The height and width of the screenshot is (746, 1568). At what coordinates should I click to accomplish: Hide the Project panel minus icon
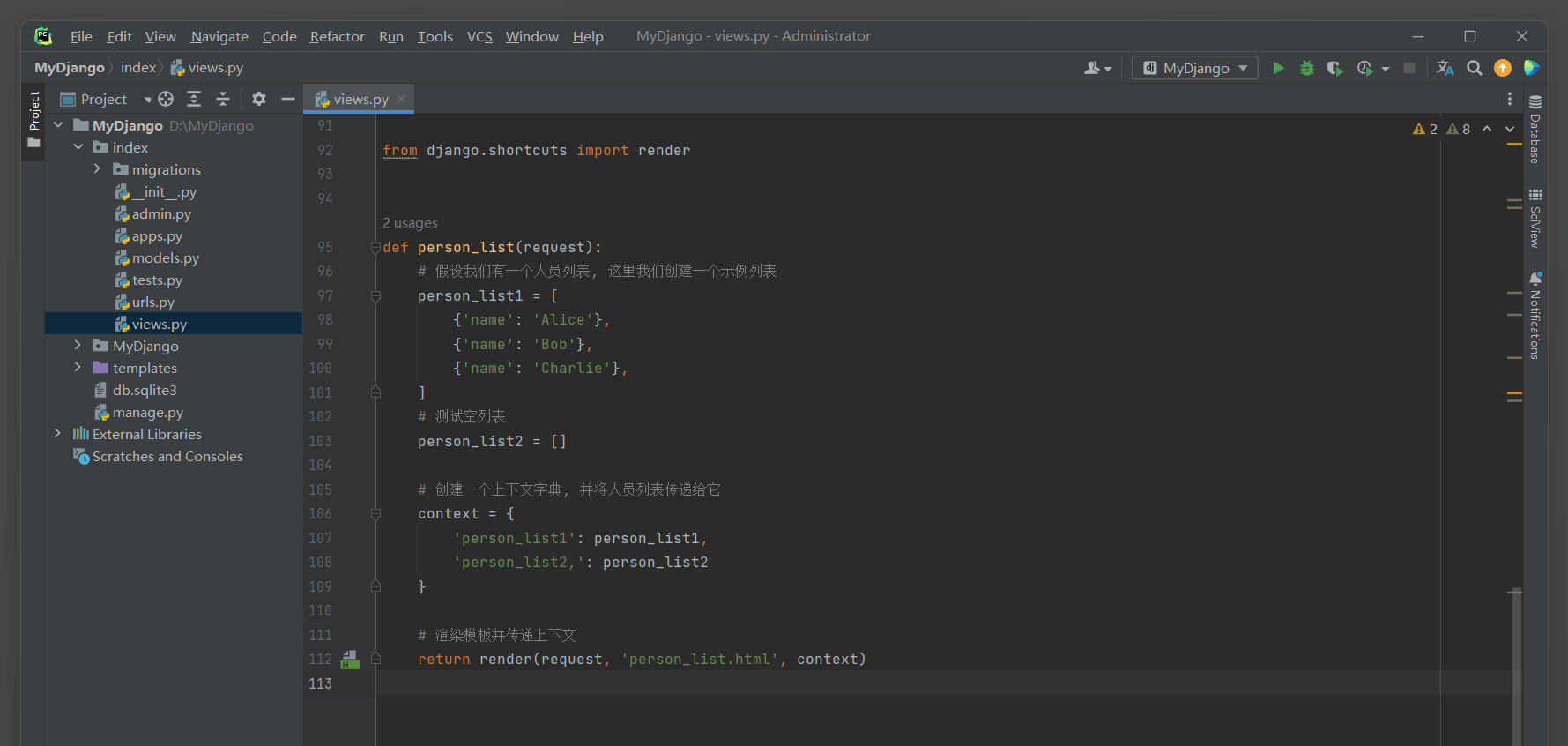(287, 99)
